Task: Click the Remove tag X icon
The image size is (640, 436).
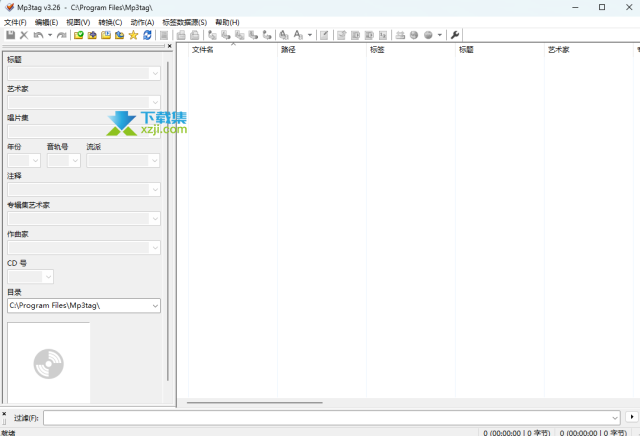Action: pos(24,35)
